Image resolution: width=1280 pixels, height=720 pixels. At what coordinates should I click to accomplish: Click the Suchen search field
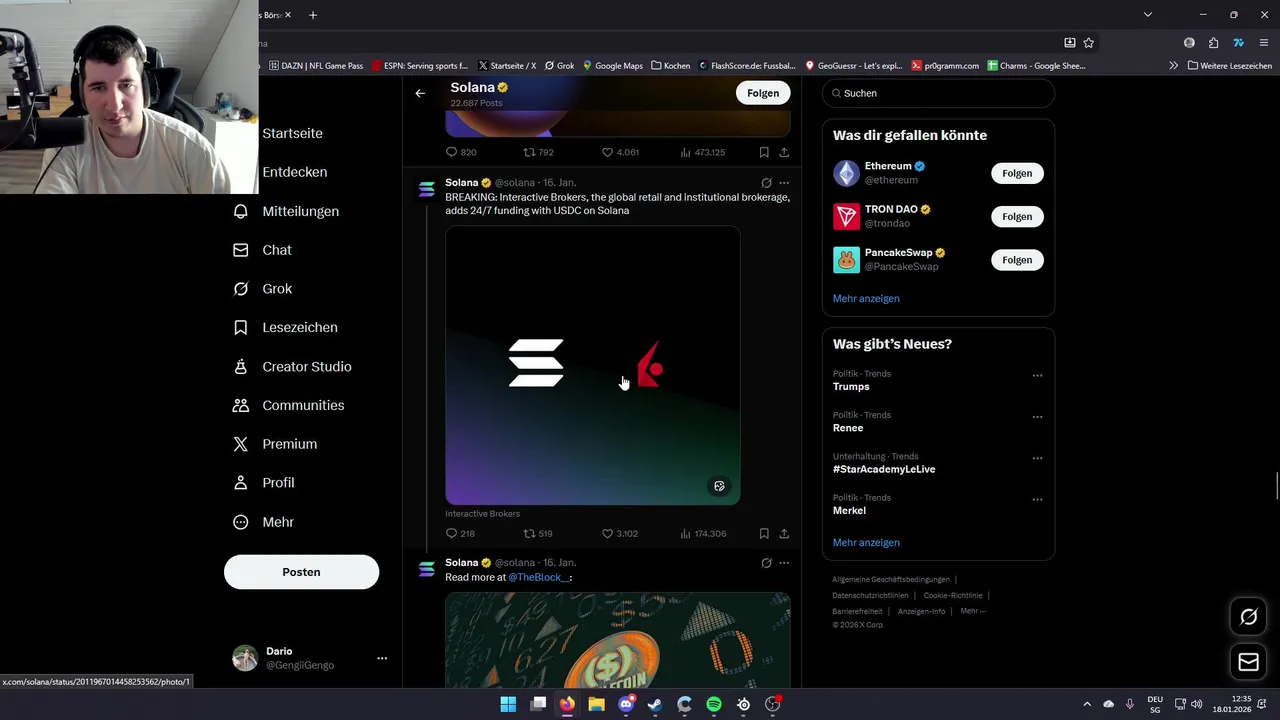point(938,93)
